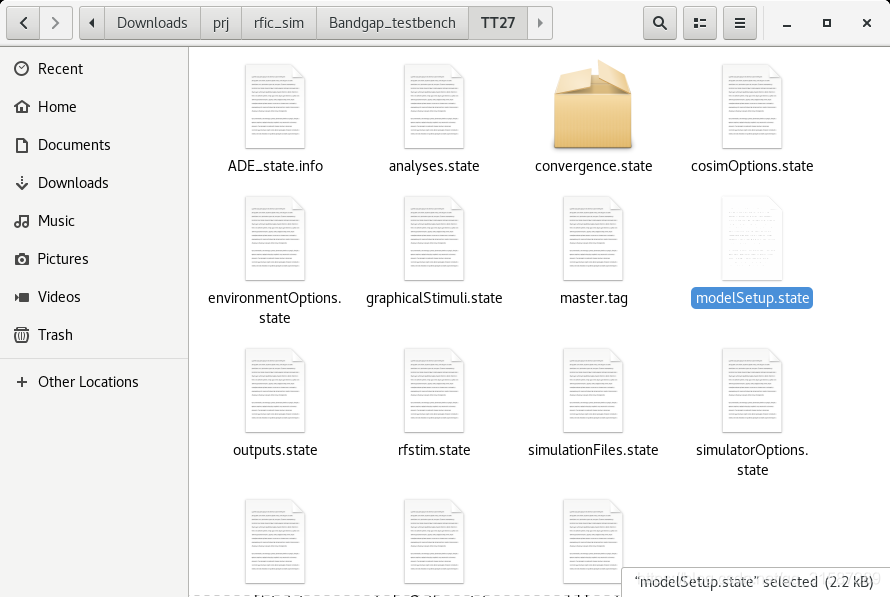Open Other Locations in the sidebar
The height and width of the screenshot is (597, 890).
pos(94,382)
